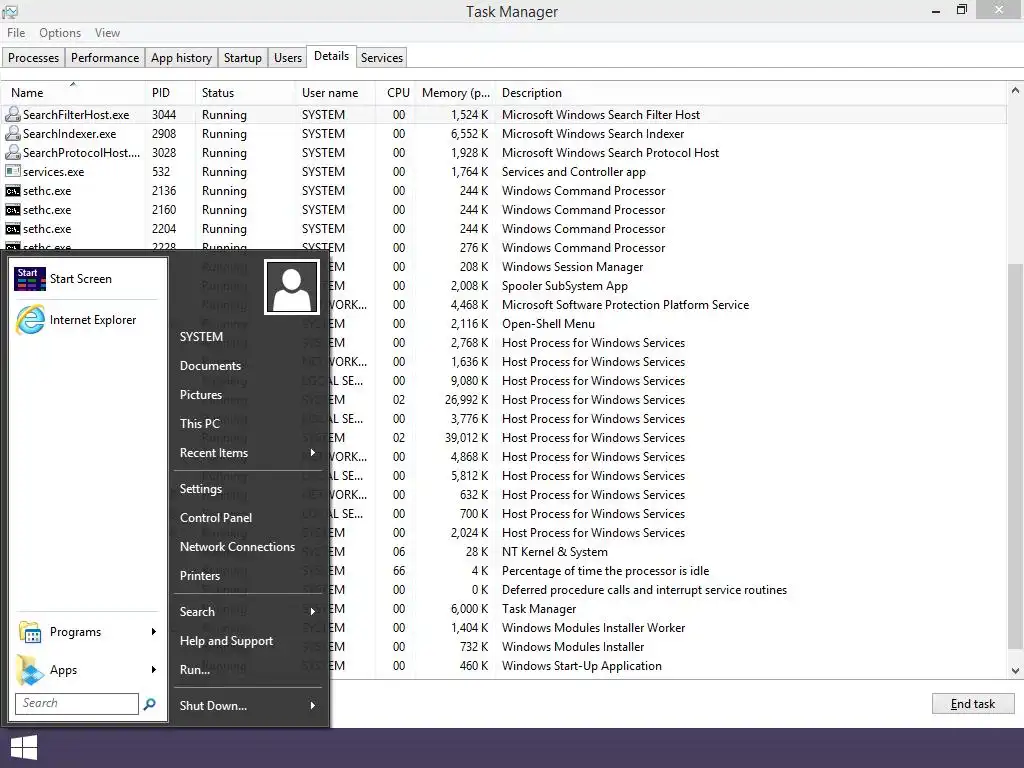Image resolution: width=1024 pixels, height=768 pixels.
Task: Select sethc.exe icon with PID 2204
Action: [x=12, y=229]
